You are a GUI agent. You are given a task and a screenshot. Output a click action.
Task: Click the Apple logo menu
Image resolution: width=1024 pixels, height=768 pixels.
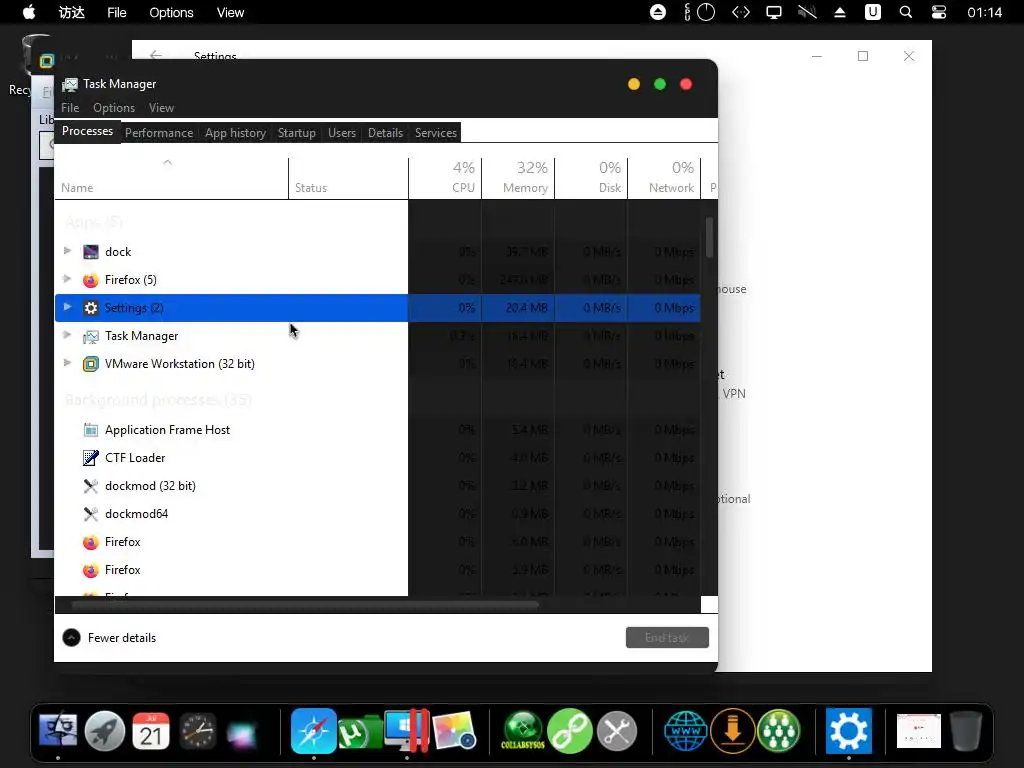tap(29, 12)
